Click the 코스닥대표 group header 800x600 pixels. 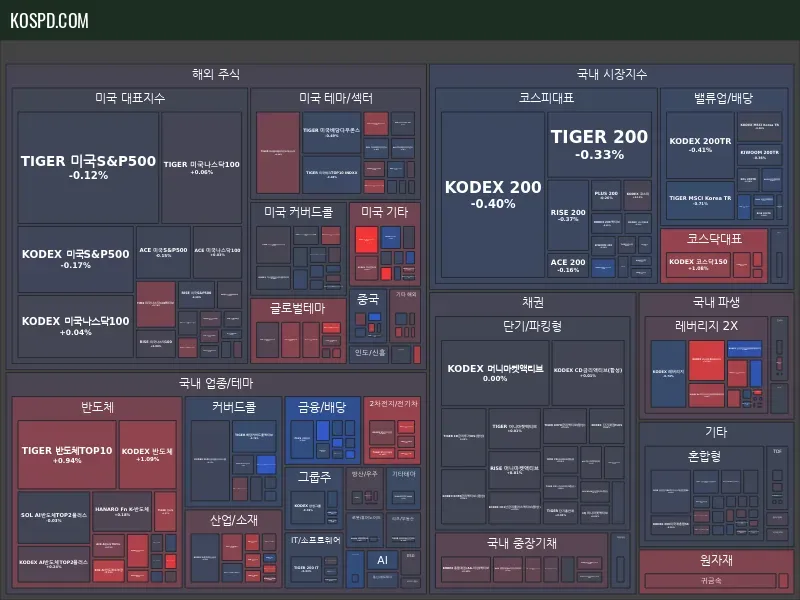click(x=714, y=239)
